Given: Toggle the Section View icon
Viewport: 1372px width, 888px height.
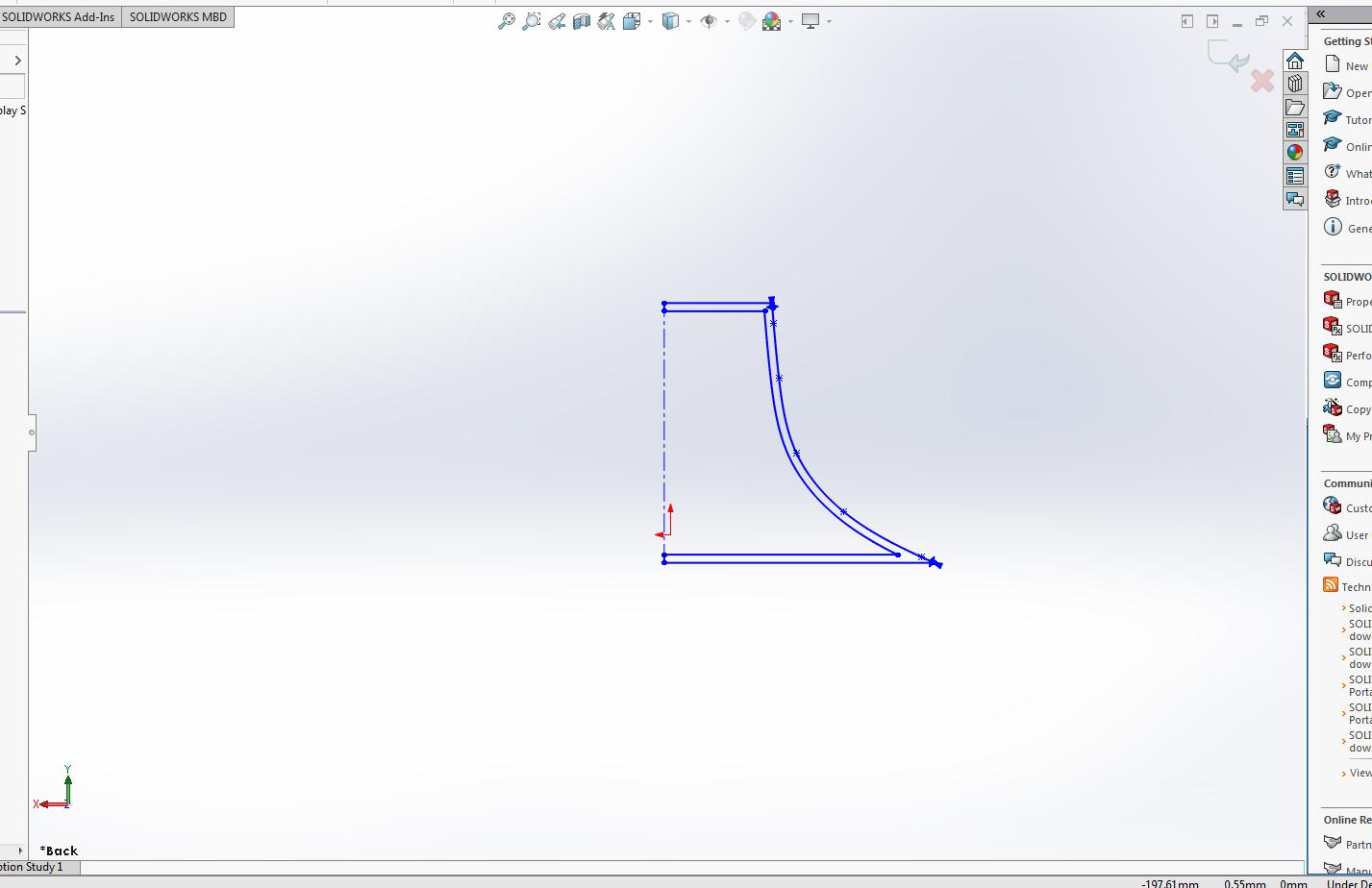Looking at the screenshot, I should [582, 21].
